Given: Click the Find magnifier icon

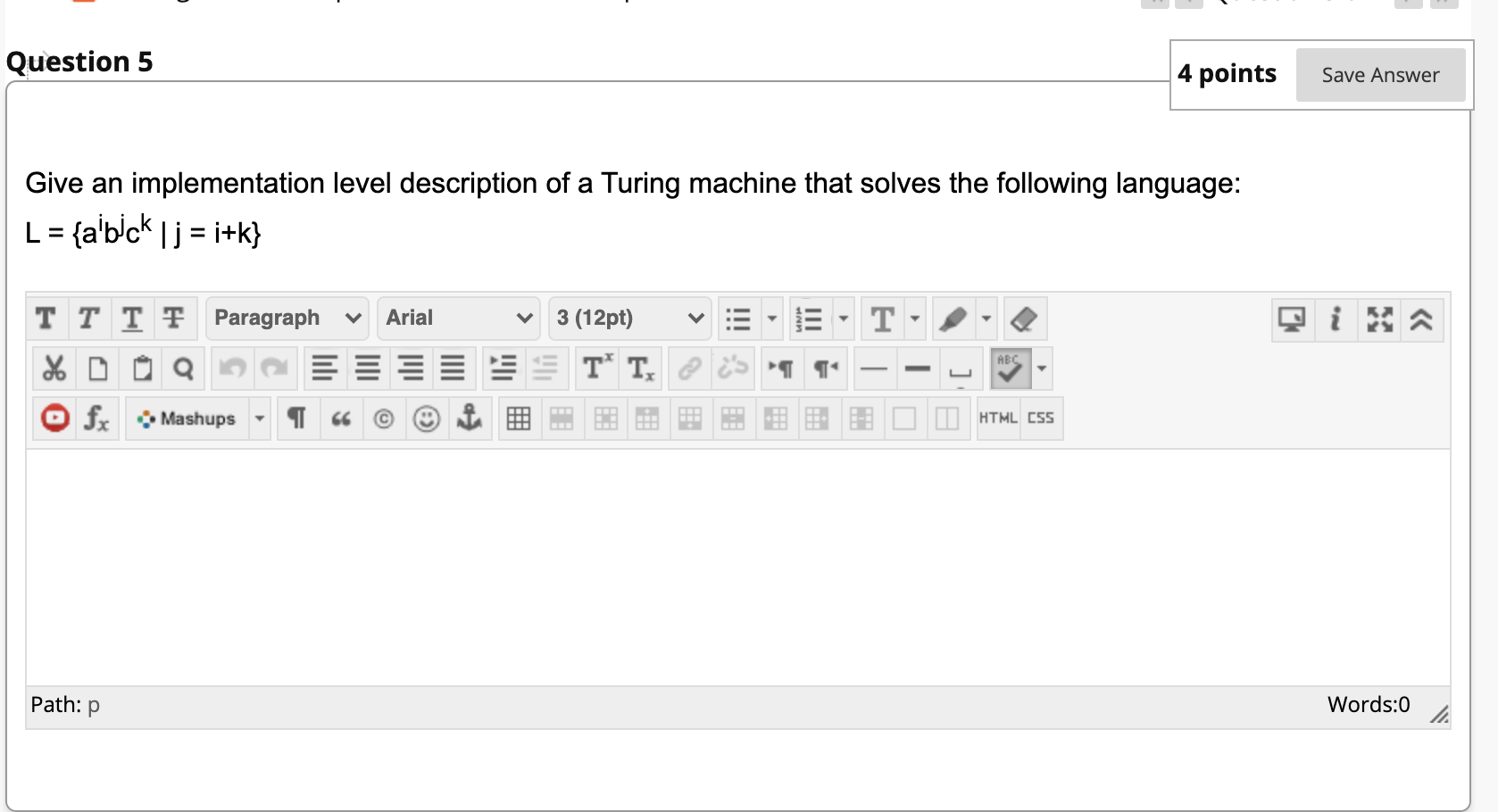Looking at the screenshot, I should click(183, 368).
